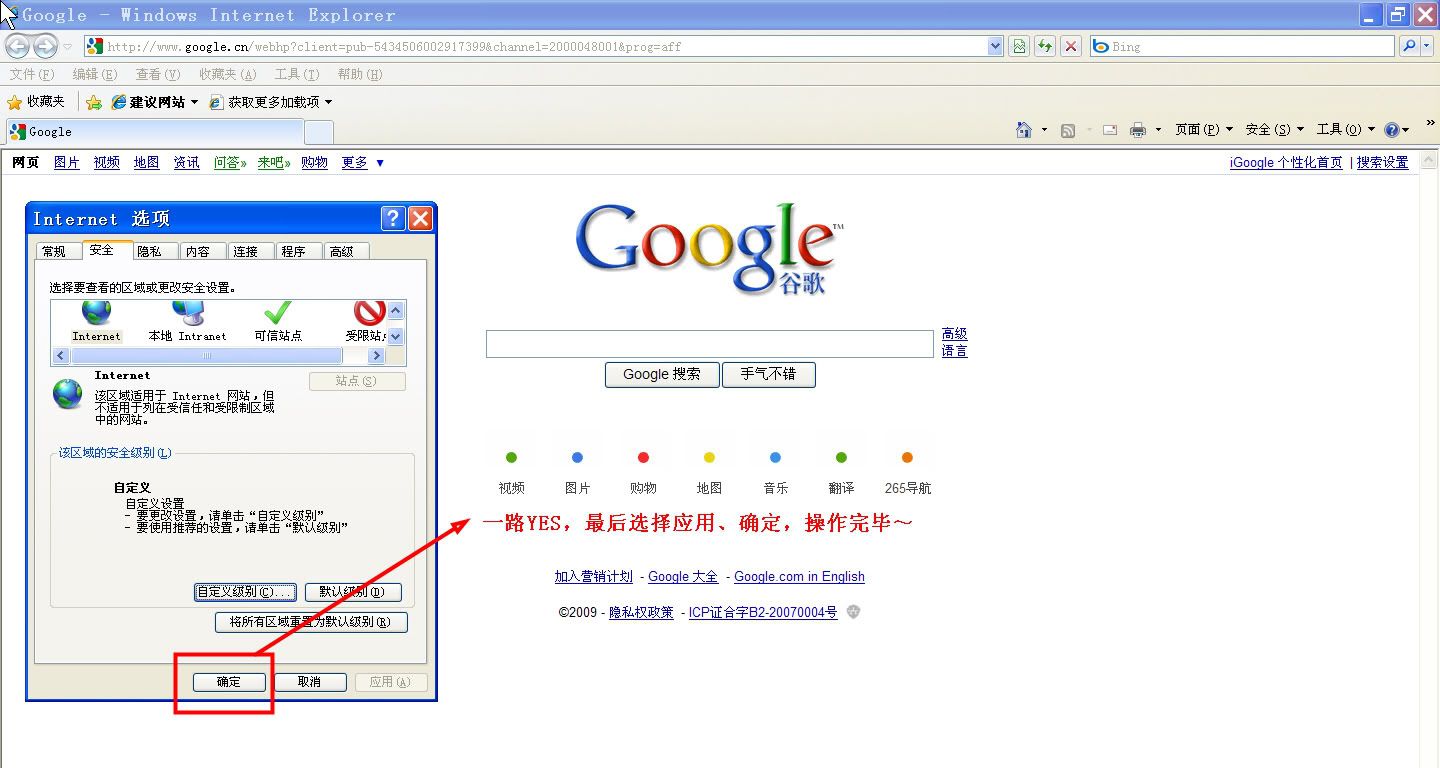Click the 取消 button in dialog

(310, 682)
